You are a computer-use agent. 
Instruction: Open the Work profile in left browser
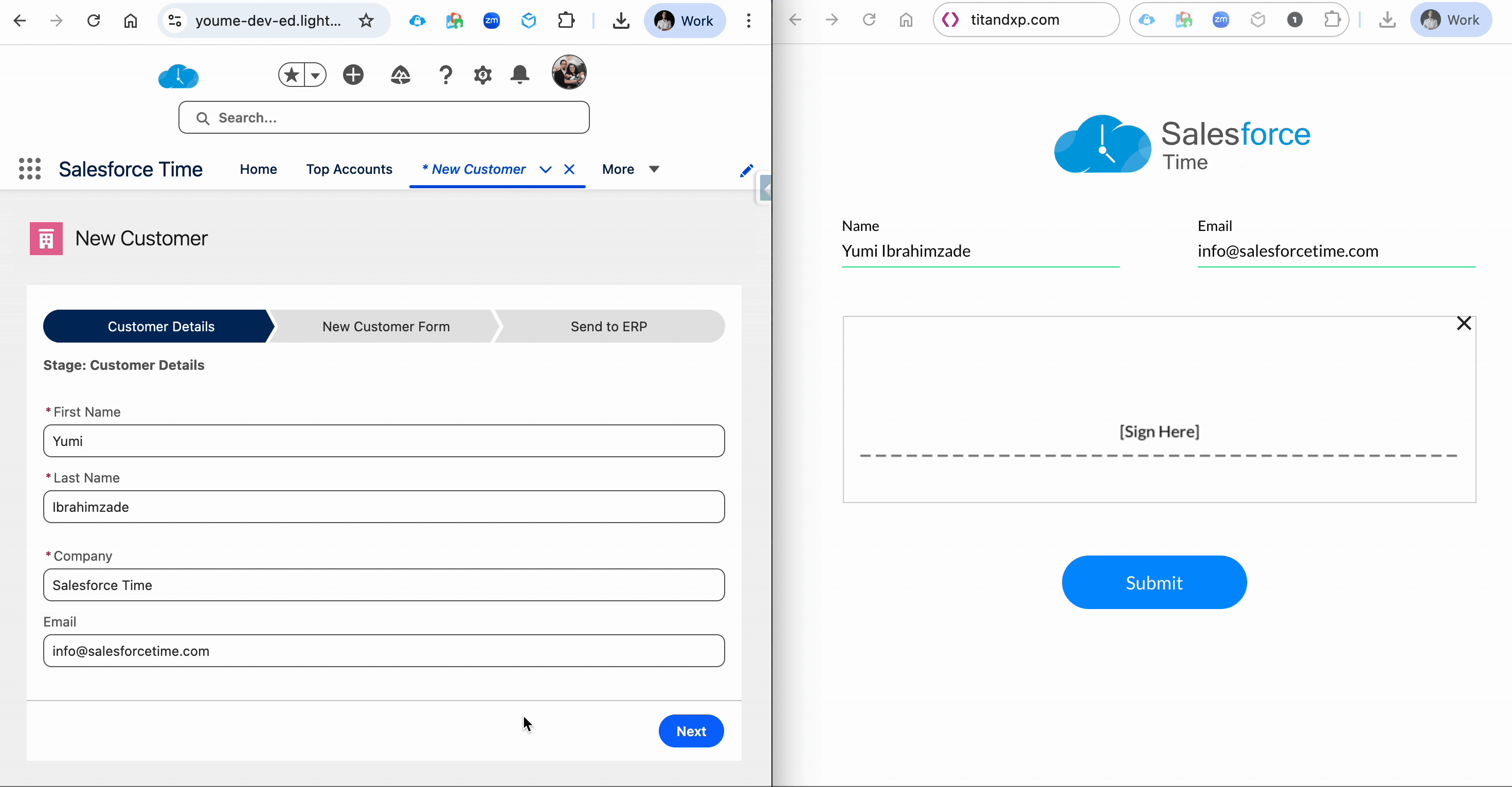tap(685, 21)
